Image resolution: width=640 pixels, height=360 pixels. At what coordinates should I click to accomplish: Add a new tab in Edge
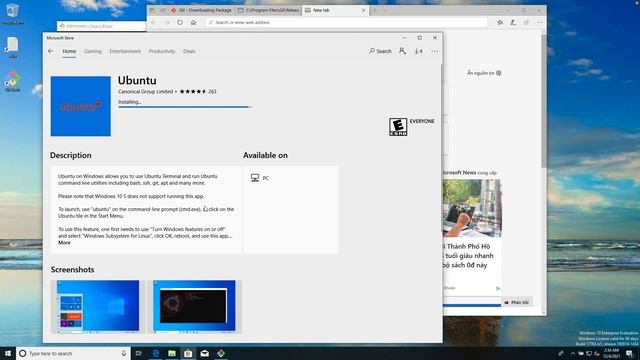click(x=375, y=10)
